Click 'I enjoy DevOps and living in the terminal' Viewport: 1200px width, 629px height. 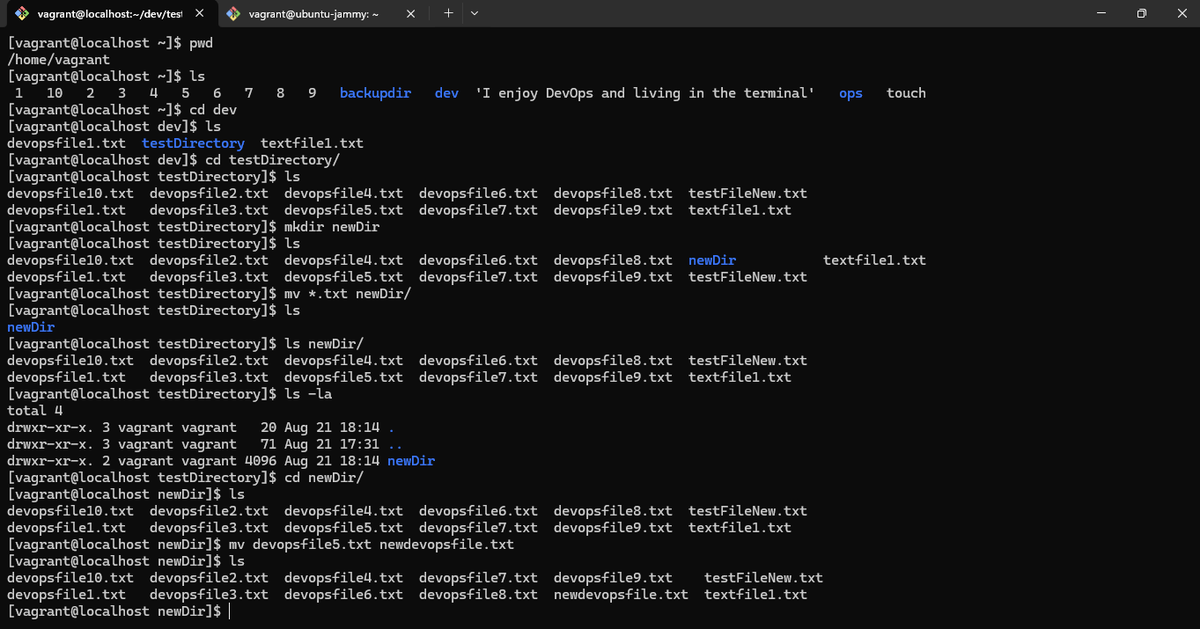pos(644,93)
